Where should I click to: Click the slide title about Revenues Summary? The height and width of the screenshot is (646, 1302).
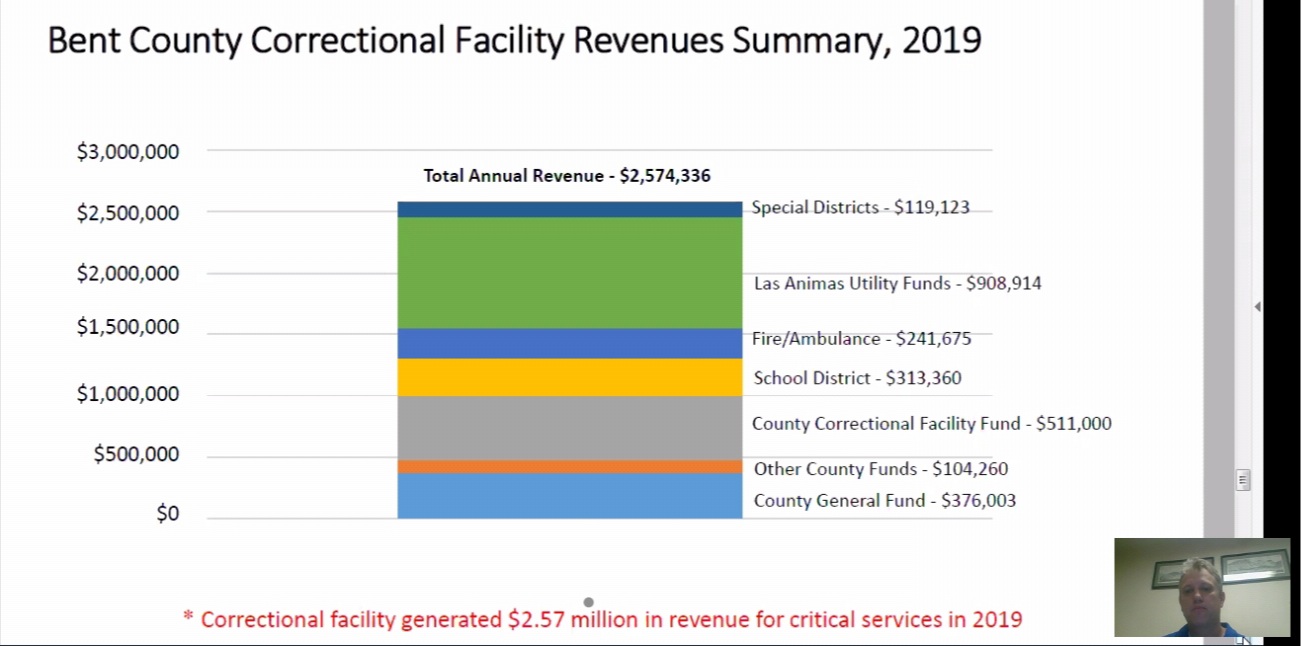(514, 41)
